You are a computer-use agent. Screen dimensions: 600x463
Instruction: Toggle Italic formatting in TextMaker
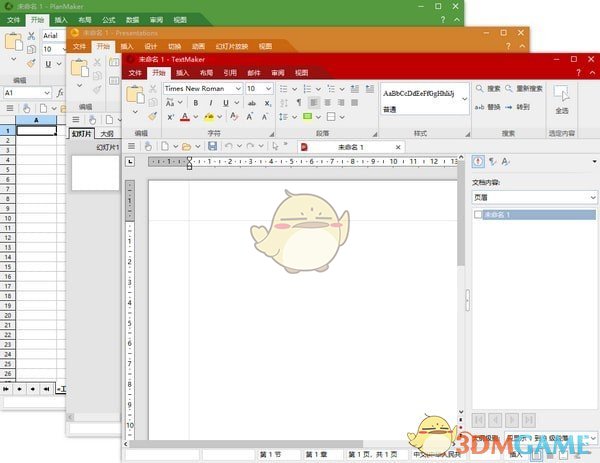[210, 103]
